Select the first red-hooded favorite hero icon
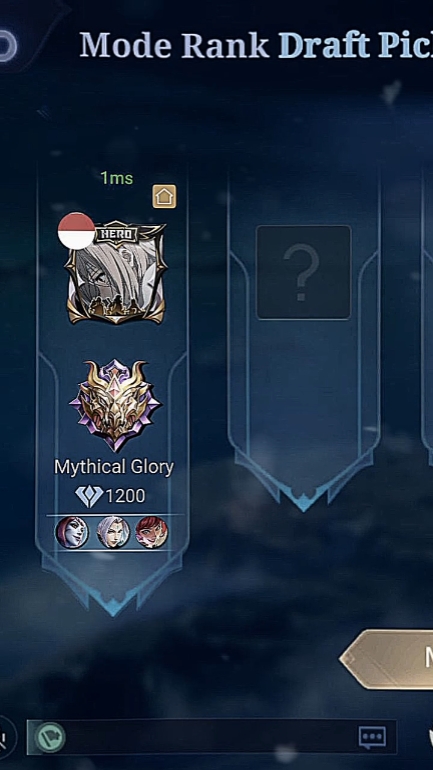433x770 pixels. pos(72,532)
